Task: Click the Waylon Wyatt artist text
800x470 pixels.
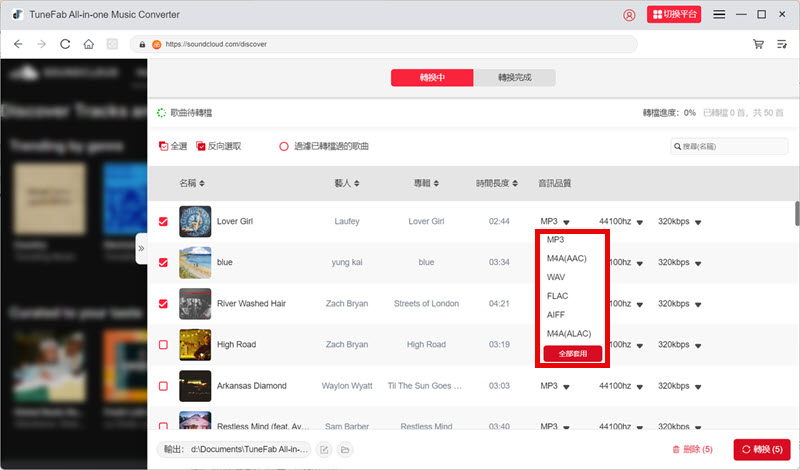Action: pos(347,386)
